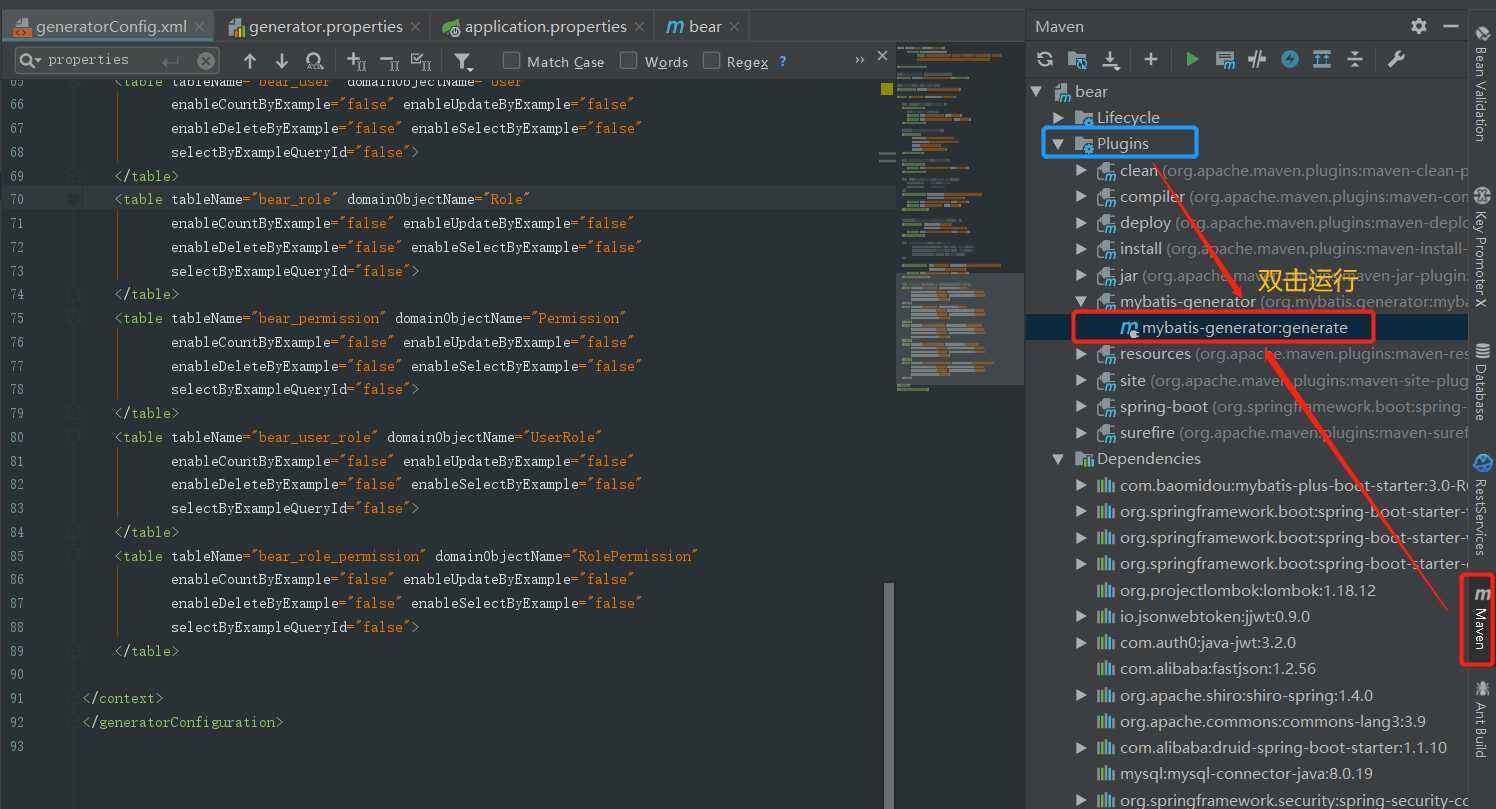The height and width of the screenshot is (809, 1496).
Task: Clear the search field text
Action: click(x=205, y=60)
